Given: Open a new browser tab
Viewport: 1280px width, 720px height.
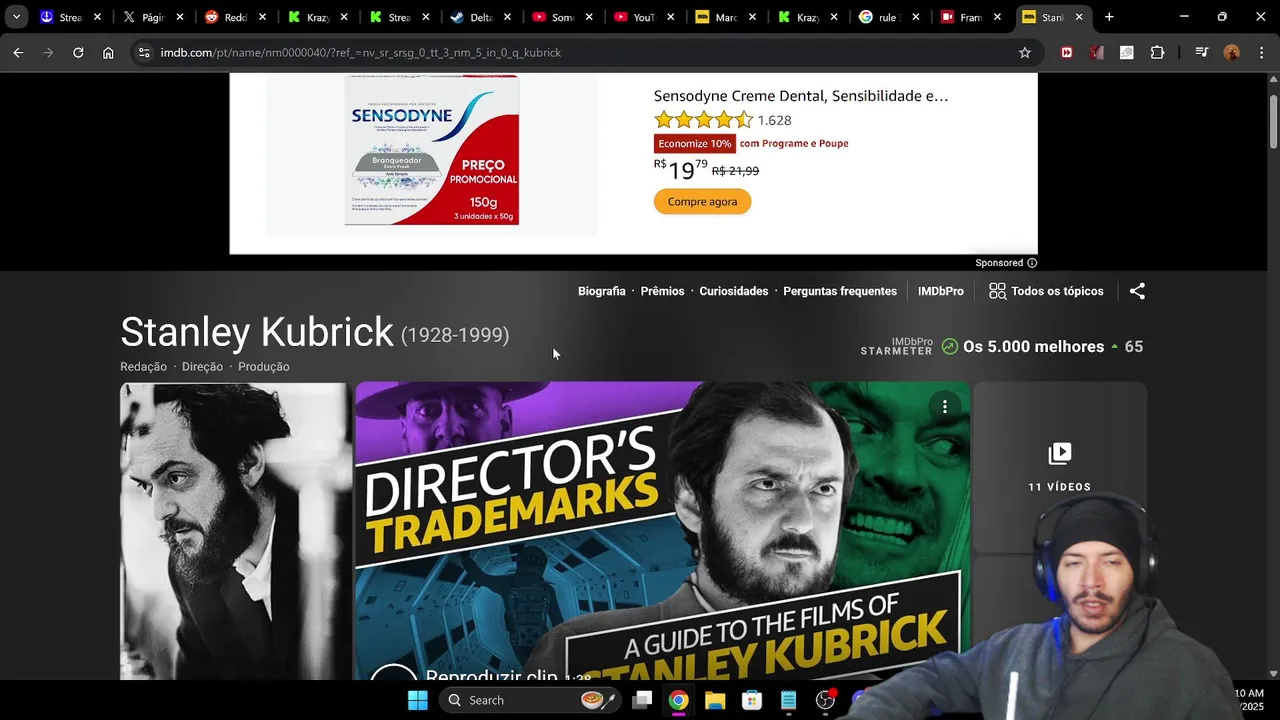Looking at the screenshot, I should tap(1109, 17).
